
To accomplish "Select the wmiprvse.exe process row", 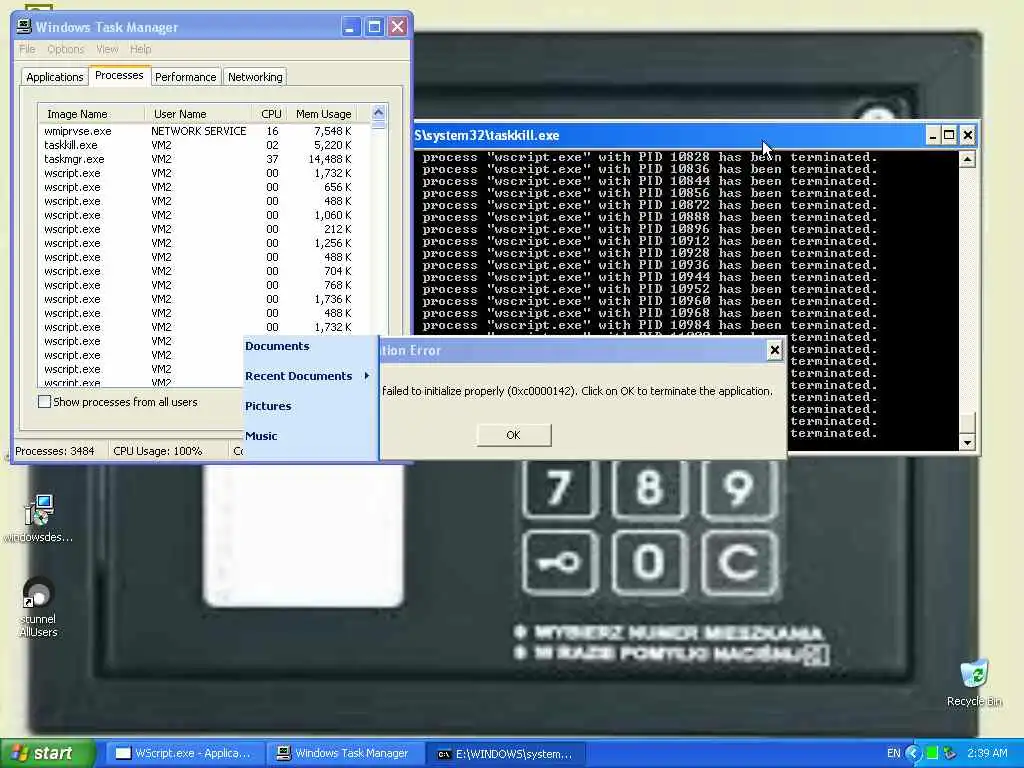I will point(198,131).
